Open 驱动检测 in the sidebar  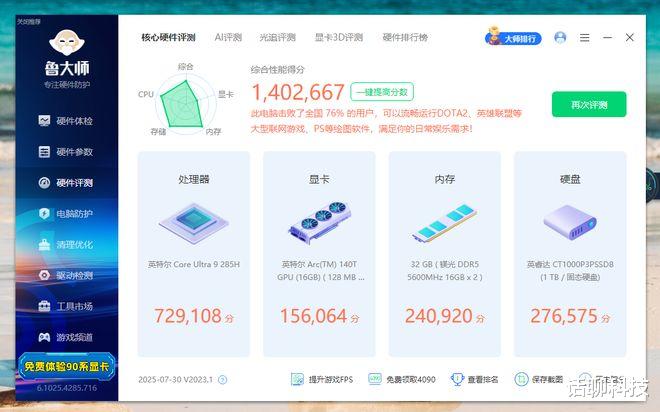click(66, 275)
